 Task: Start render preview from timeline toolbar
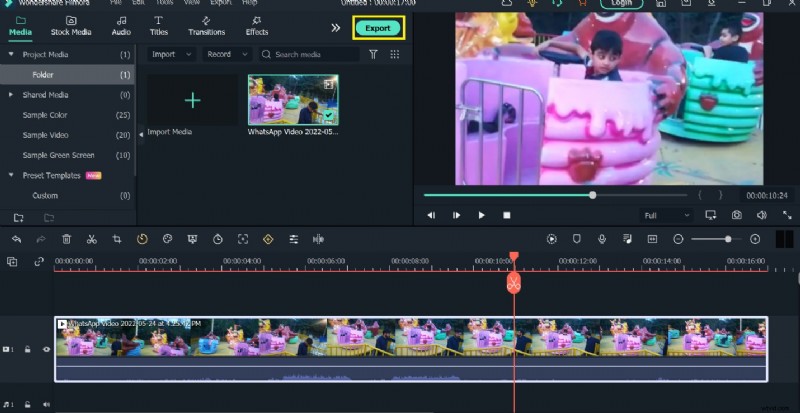point(552,239)
